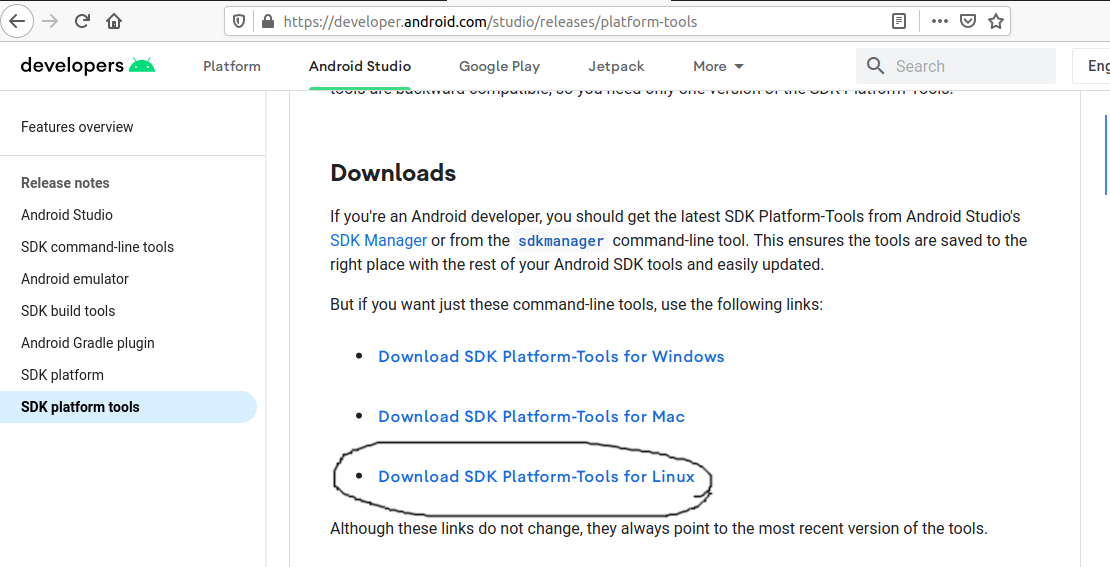1110x567 pixels.
Task: Open the Jetpack nav tab
Action: pyautogui.click(x=616, y=66)
